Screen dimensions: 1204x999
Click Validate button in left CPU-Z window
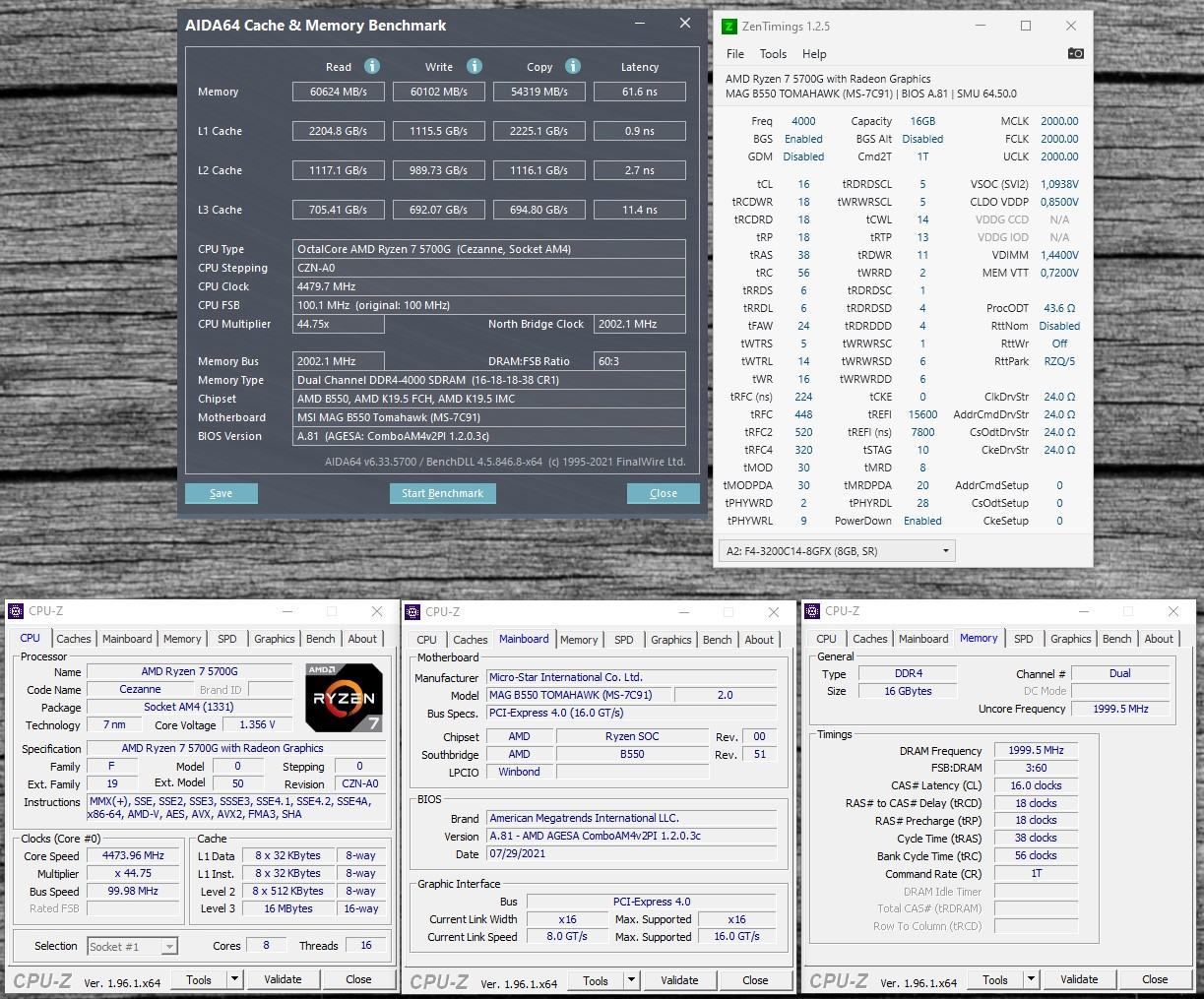tap(283, 979)
